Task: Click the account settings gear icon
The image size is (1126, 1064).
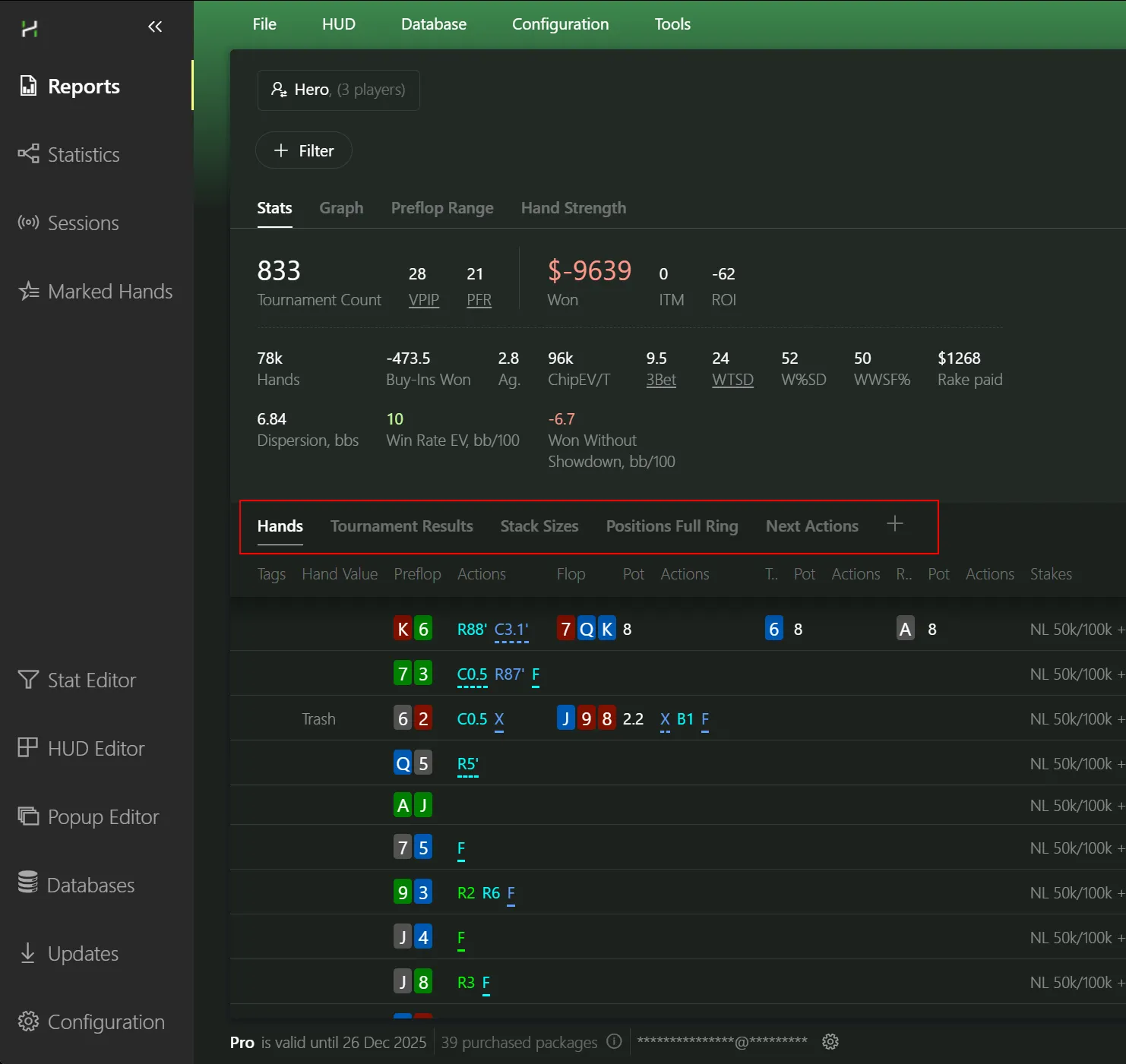Action: pyautogui.click(x=830, y=1042)
